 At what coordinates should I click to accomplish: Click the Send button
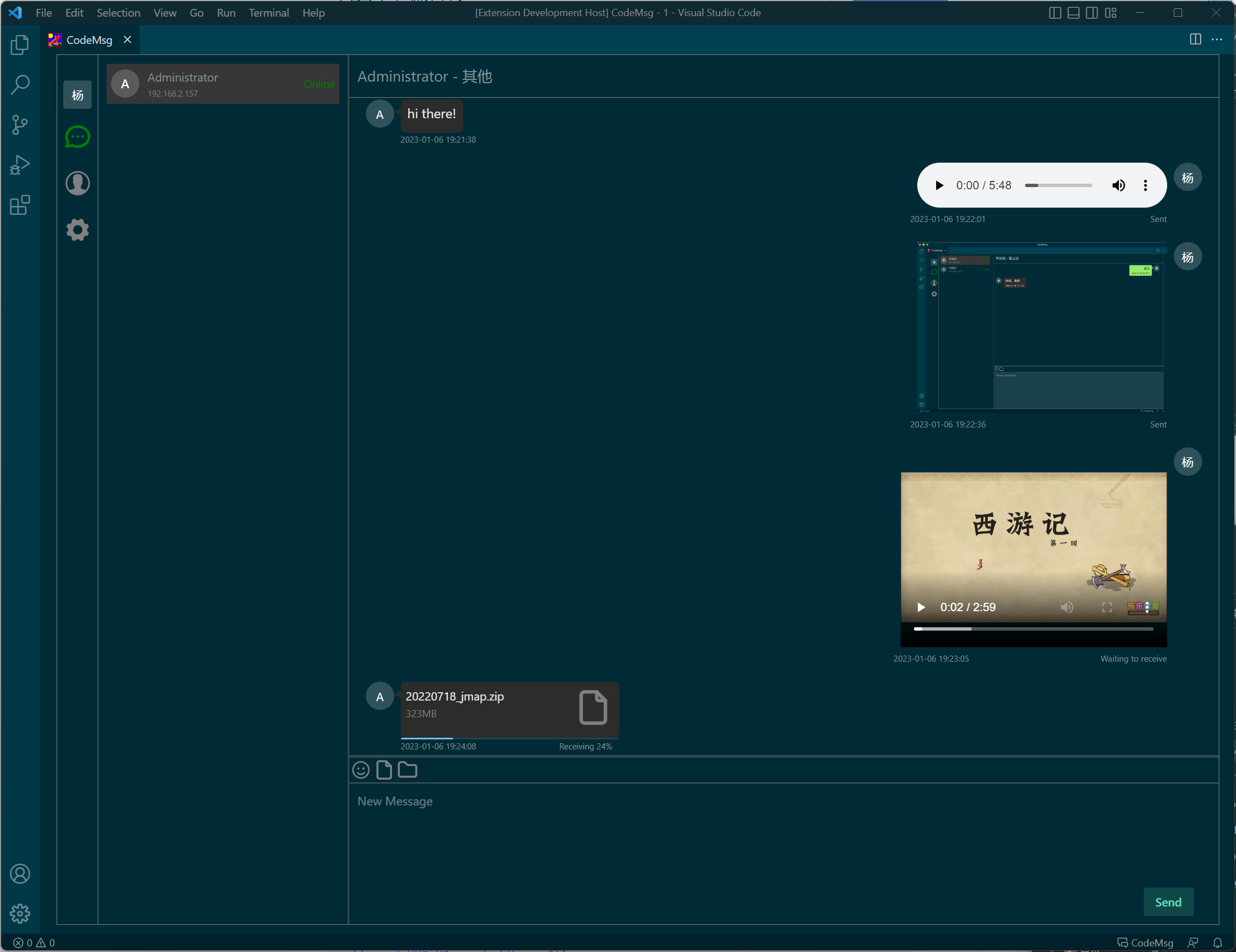click(1168, 901)
